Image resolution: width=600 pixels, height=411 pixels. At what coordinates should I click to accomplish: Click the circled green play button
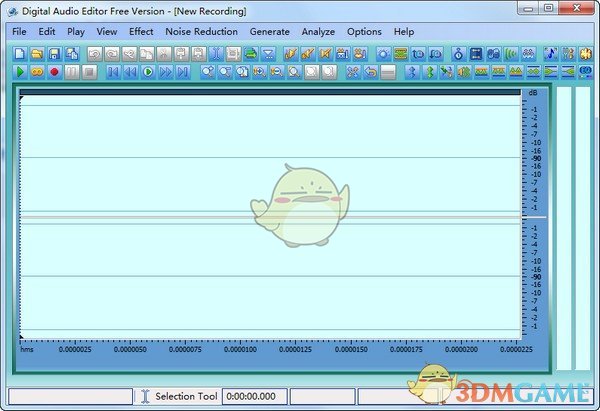148,72
